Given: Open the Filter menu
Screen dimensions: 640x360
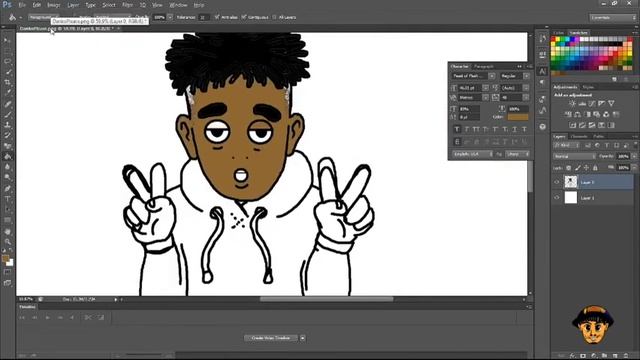Looking at the screenshot, I should (127, 5).
